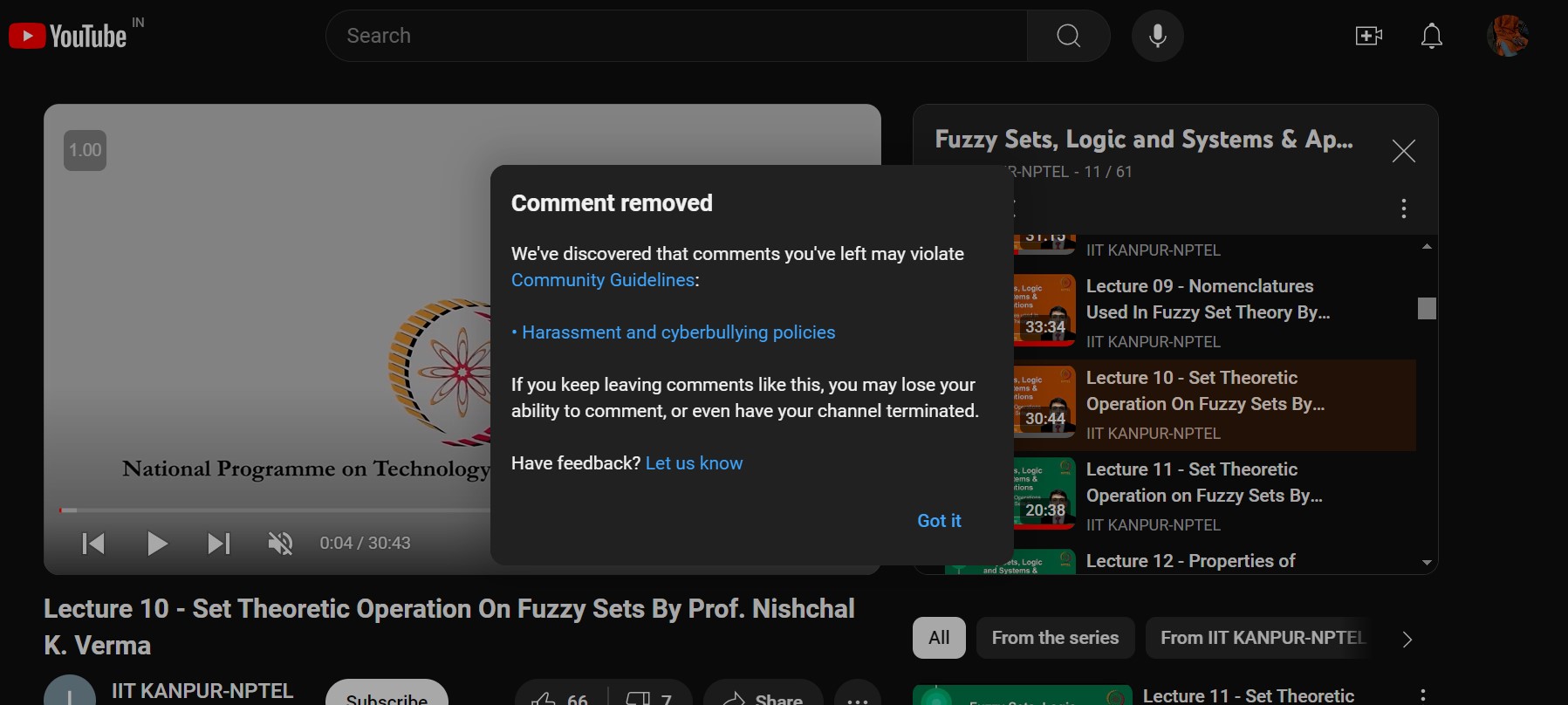Open Lecture 09 Nomenclatures video
Viewport: 1568px width, 705px height.
(1209, 299)
